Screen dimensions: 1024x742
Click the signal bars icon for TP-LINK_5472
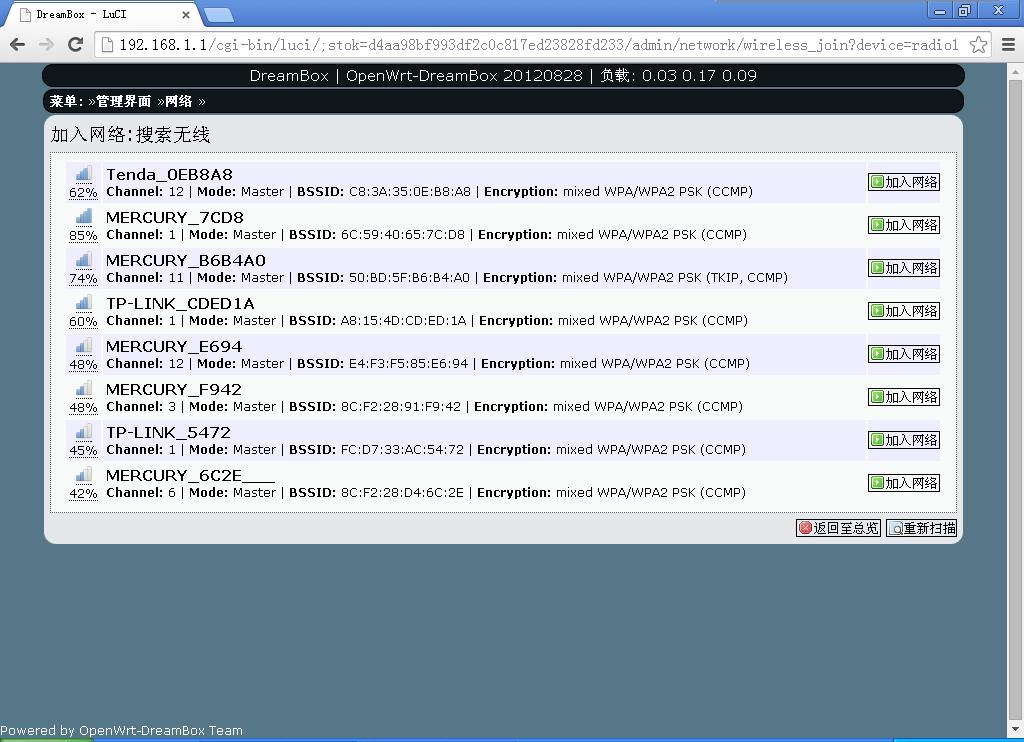pyautogui.click(x=83, y=433)
